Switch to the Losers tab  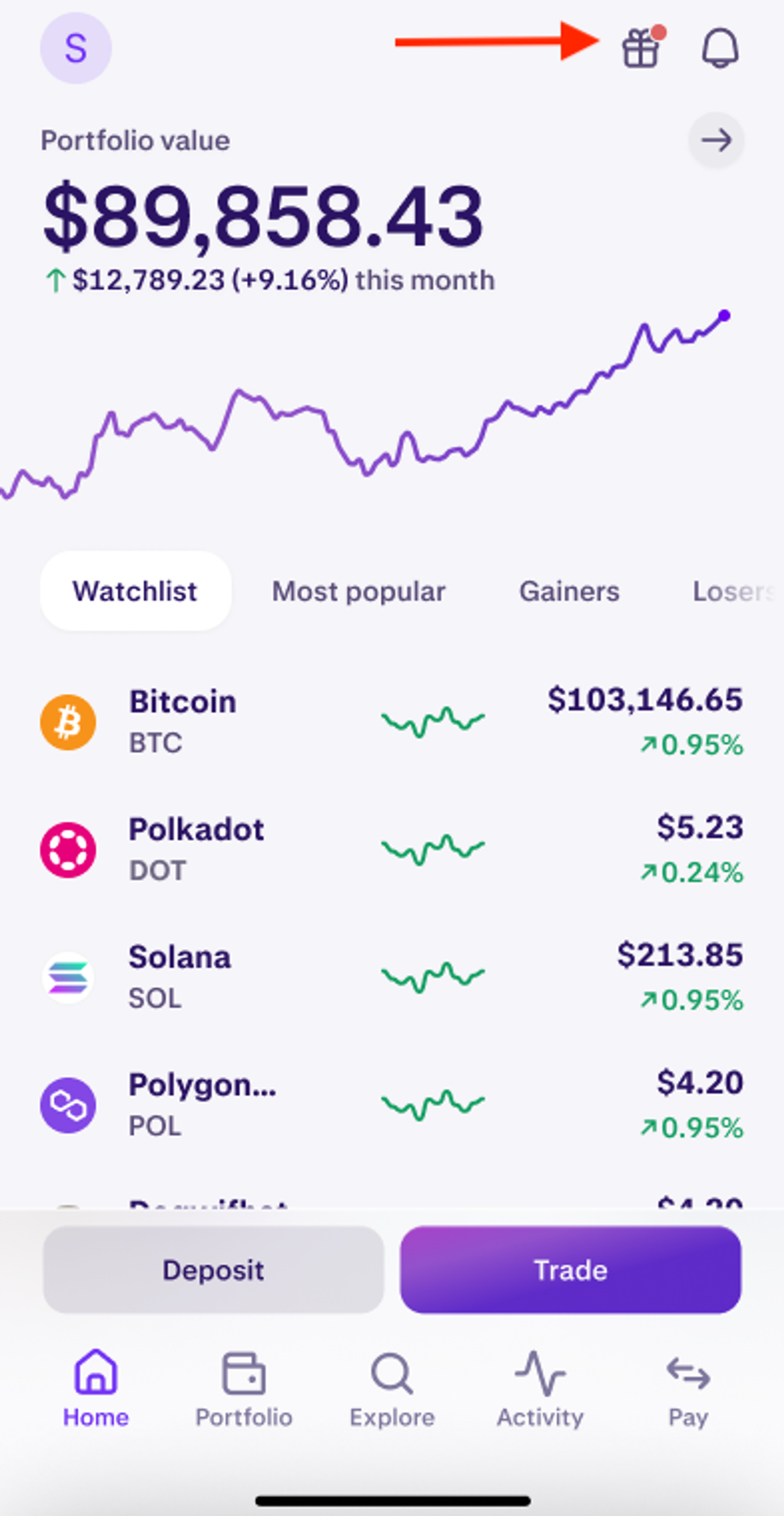733,591
